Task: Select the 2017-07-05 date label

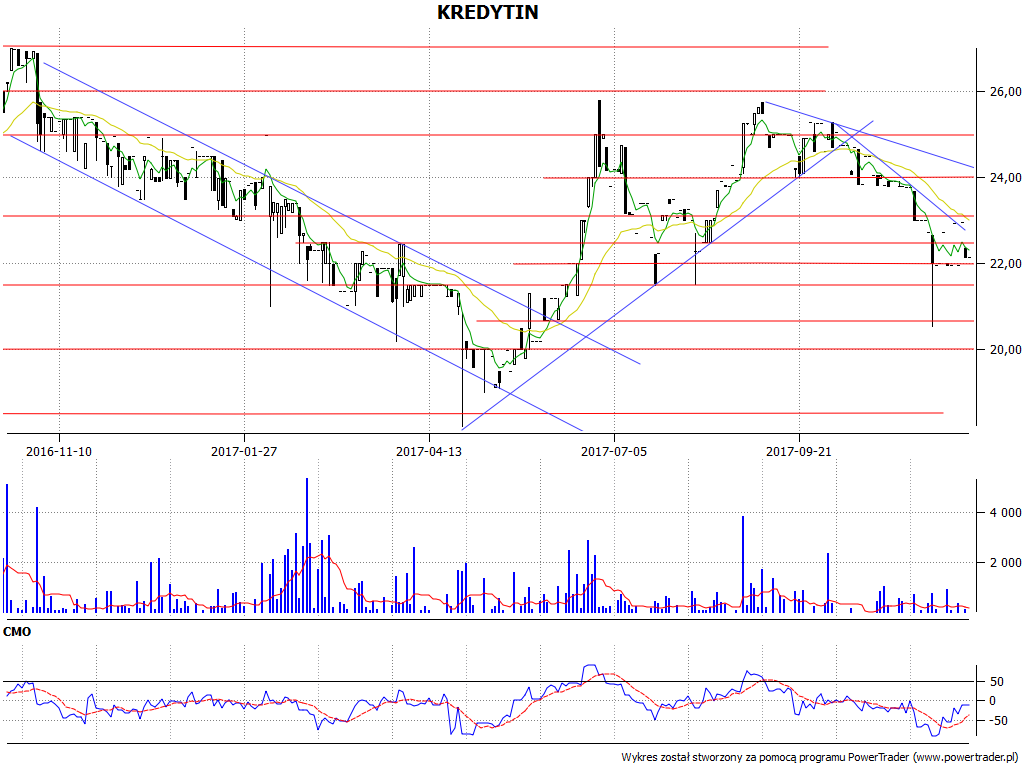Action: click(x=614, y=451)
